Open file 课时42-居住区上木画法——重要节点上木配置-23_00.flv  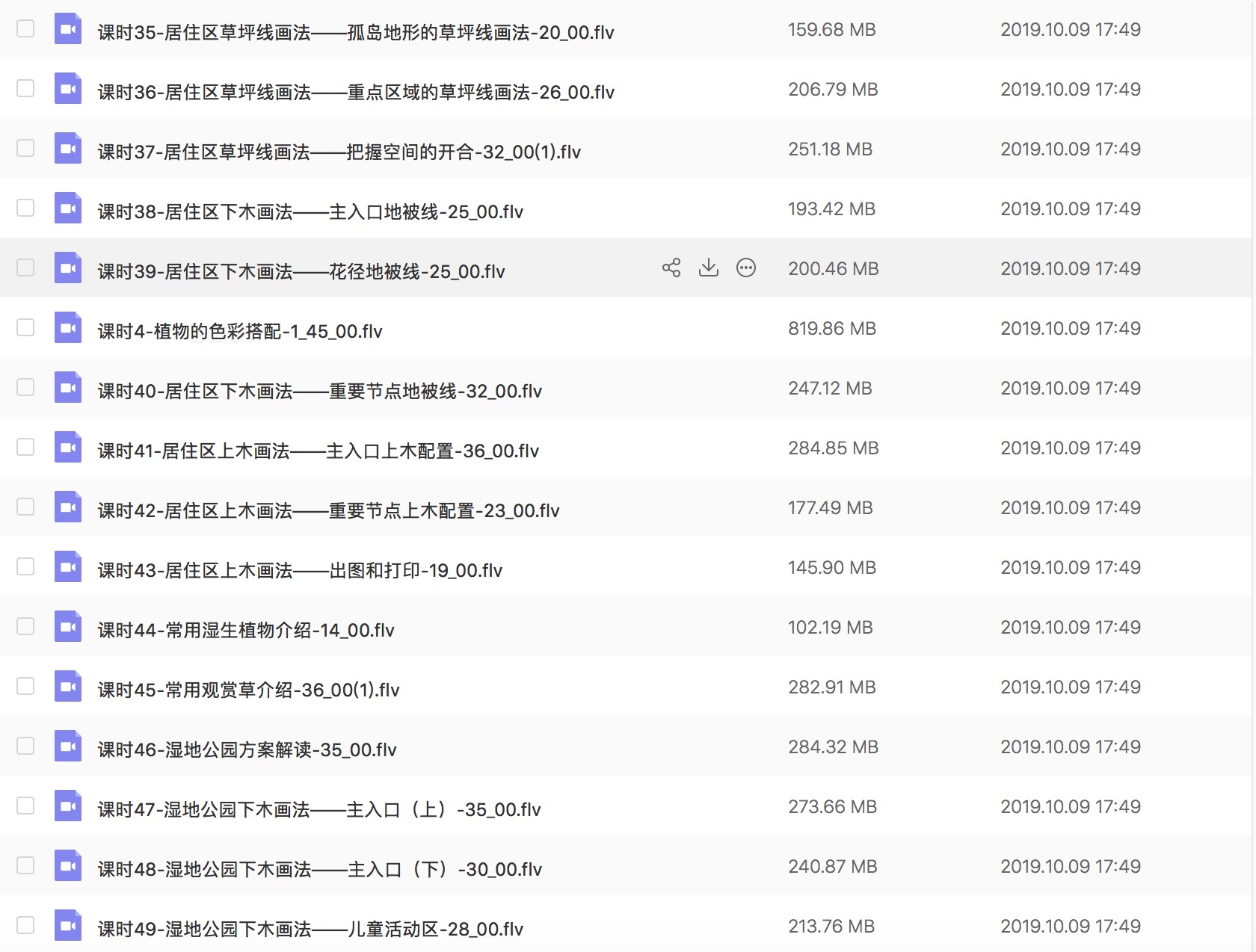pyautogui.click(x=329, y=510)
